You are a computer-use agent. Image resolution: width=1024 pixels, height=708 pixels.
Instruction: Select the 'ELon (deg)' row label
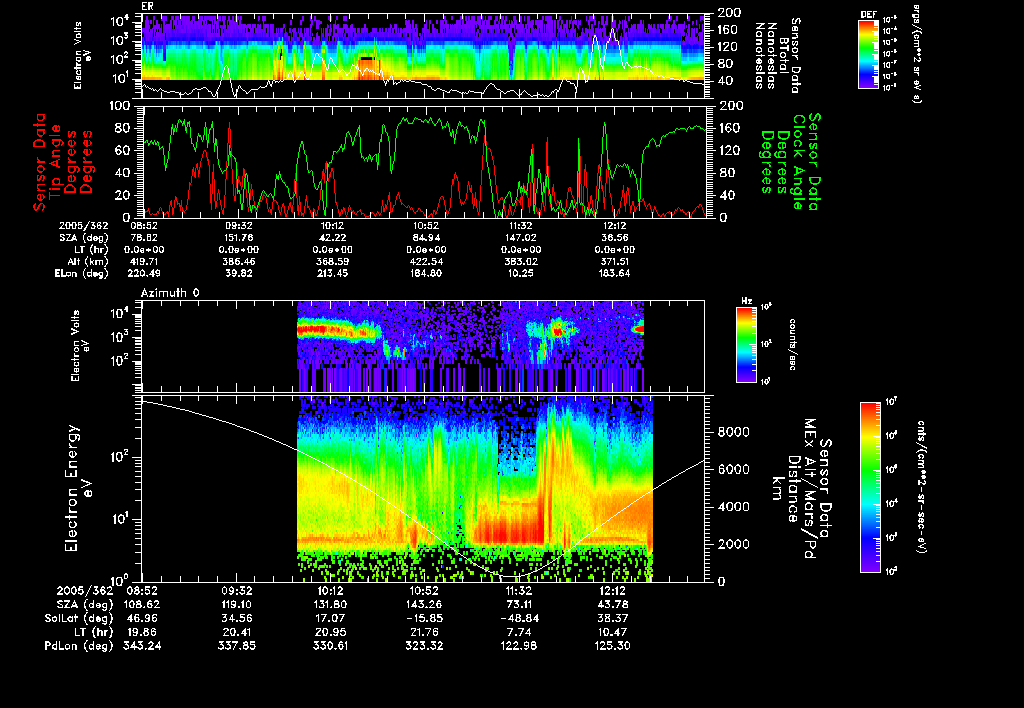click(82, 273)
